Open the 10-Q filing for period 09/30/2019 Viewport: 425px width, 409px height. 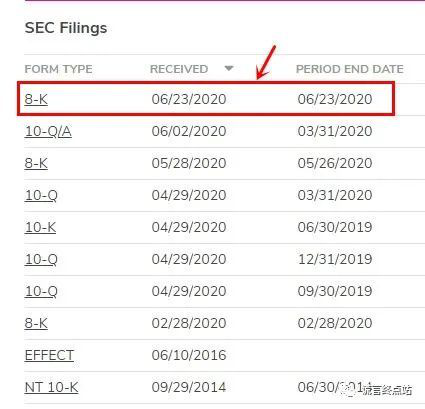[x=41, y=291]
